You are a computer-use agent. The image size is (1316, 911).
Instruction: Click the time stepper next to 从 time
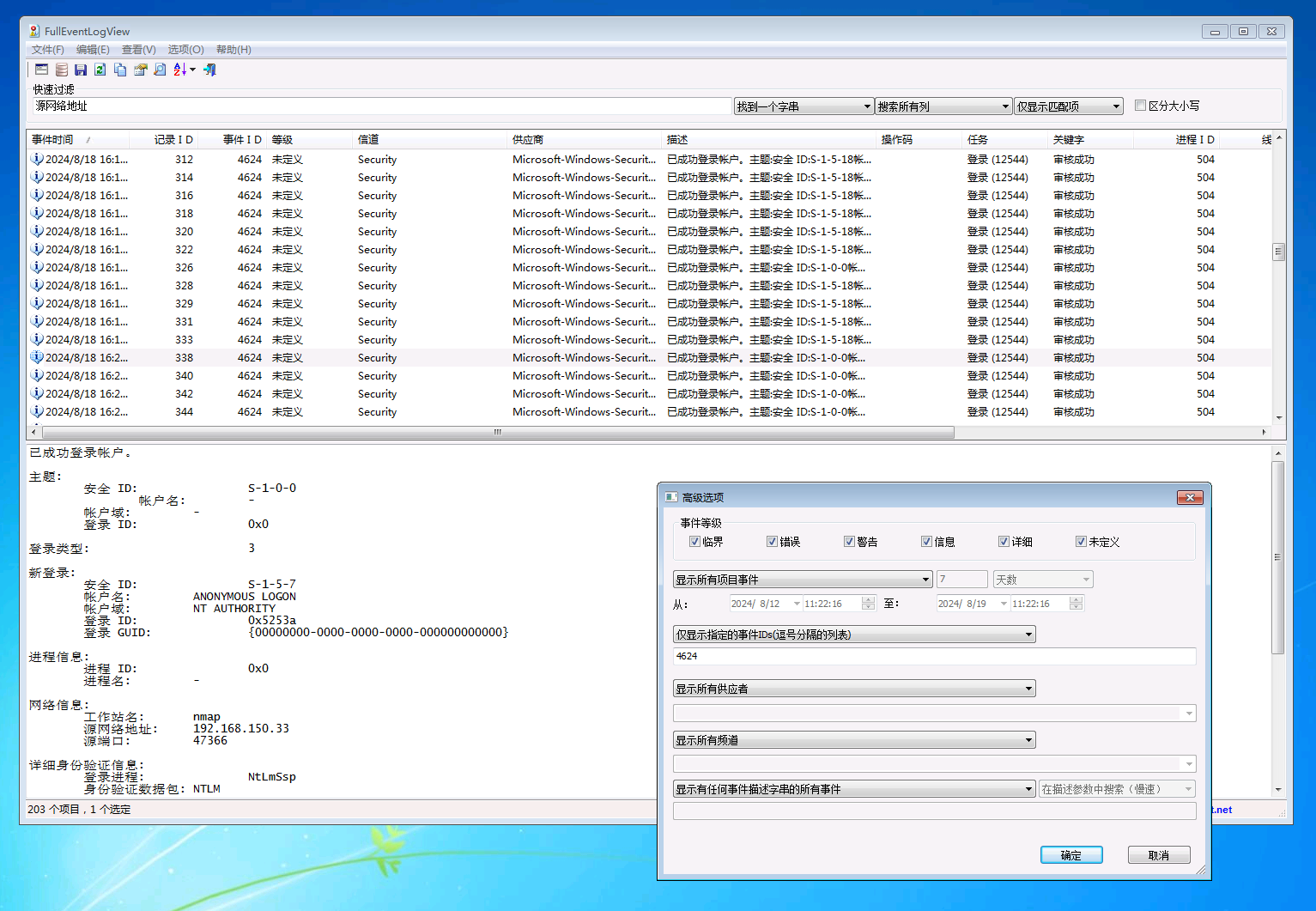pyautogui.click(x=868, y=604)
